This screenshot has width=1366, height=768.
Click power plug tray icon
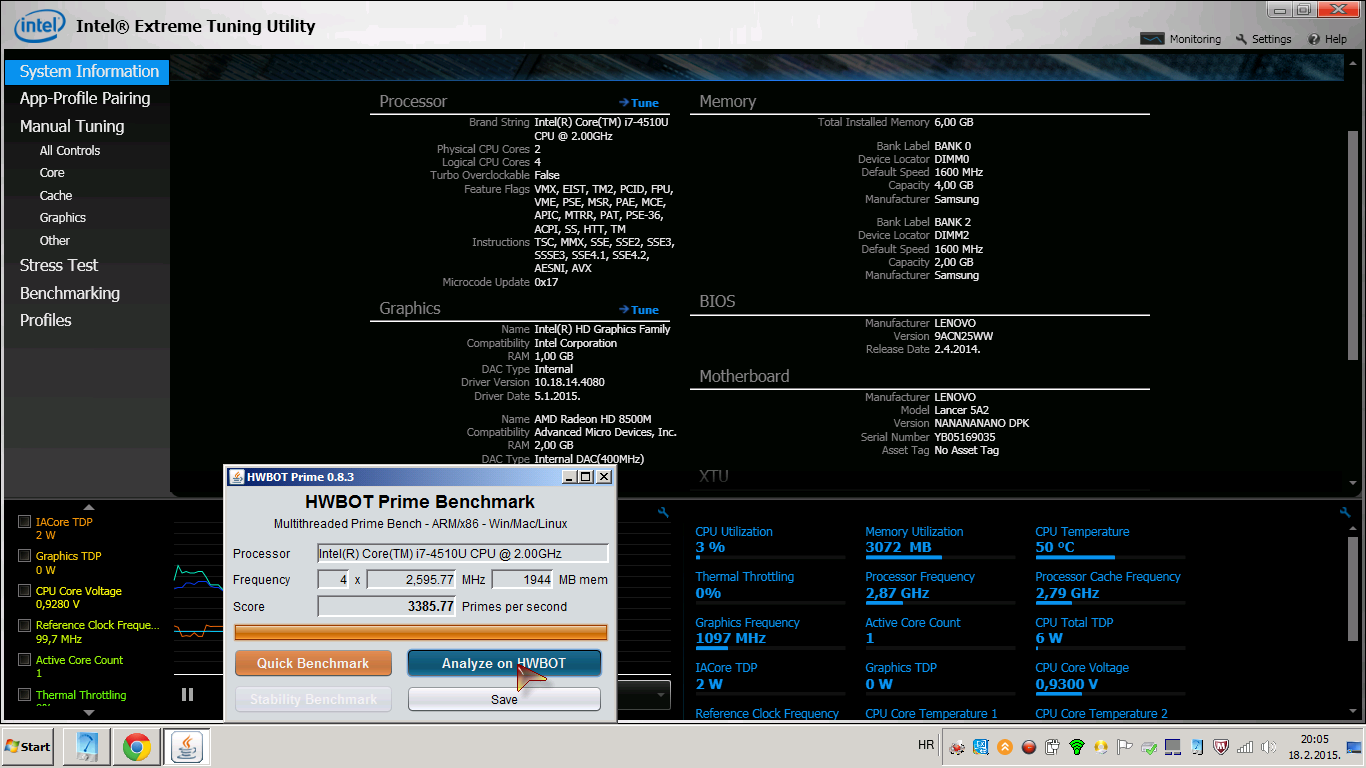click(x=1053, y=747)
